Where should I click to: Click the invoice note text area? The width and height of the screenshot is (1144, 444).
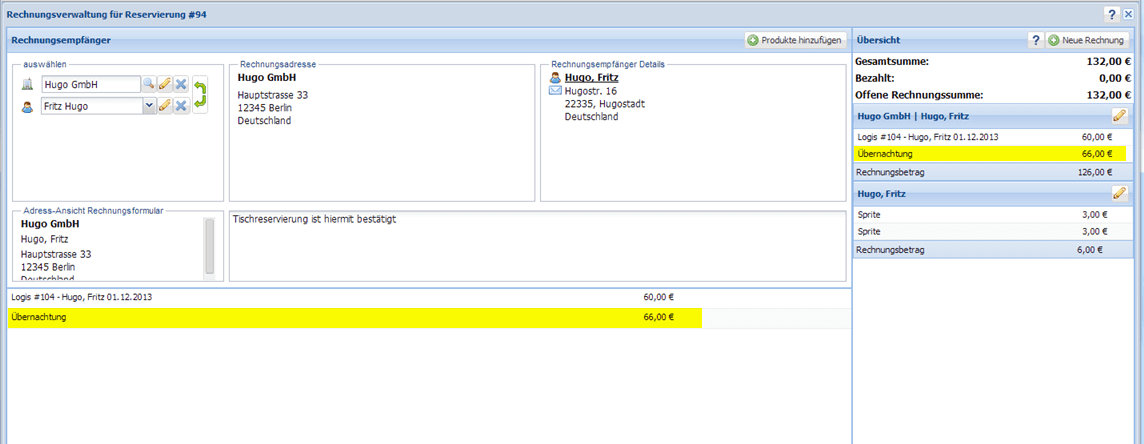(538, 245)
